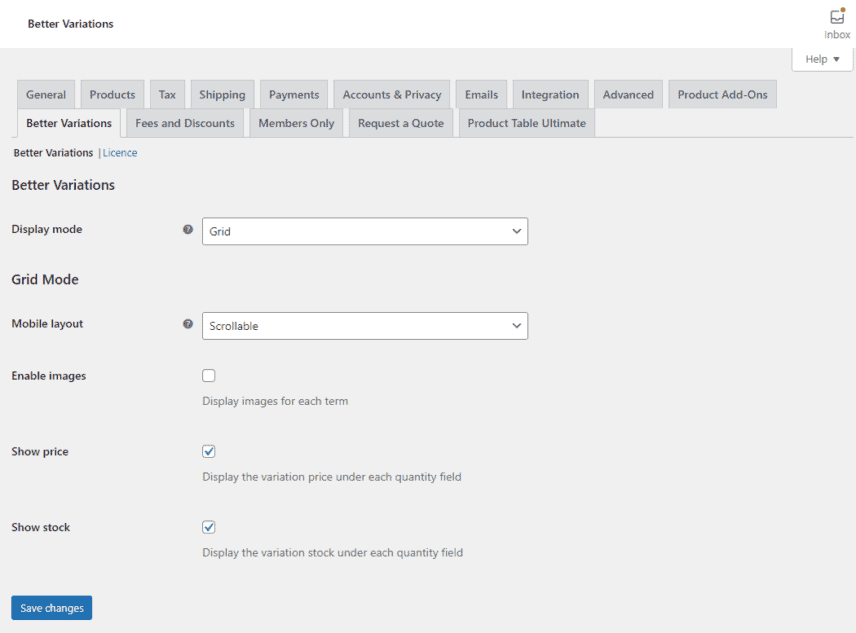
Task: Uncheck the Show stock setting
Action: pos(208,527)
